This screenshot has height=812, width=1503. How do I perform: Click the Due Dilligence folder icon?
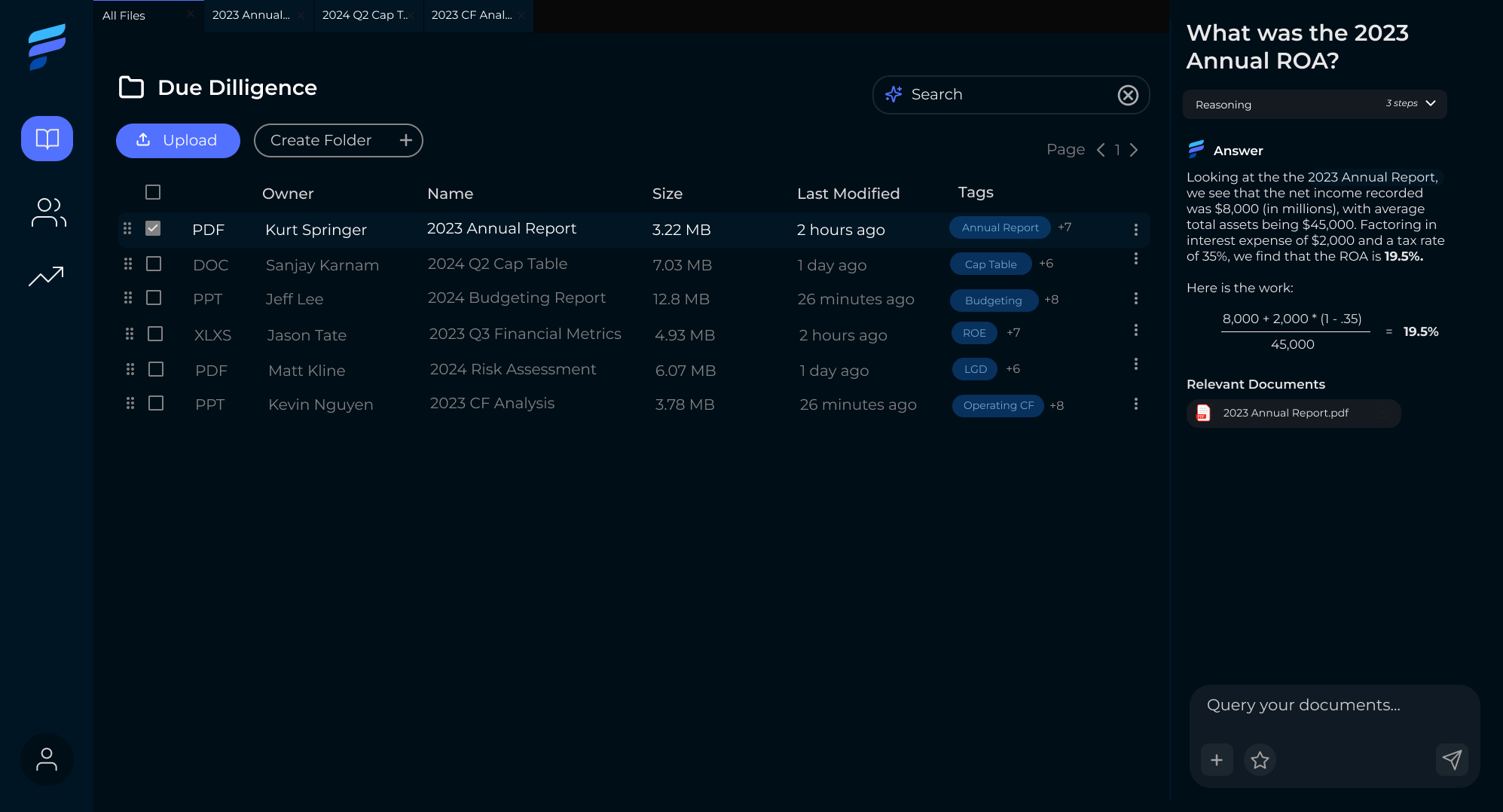point(132,87)
